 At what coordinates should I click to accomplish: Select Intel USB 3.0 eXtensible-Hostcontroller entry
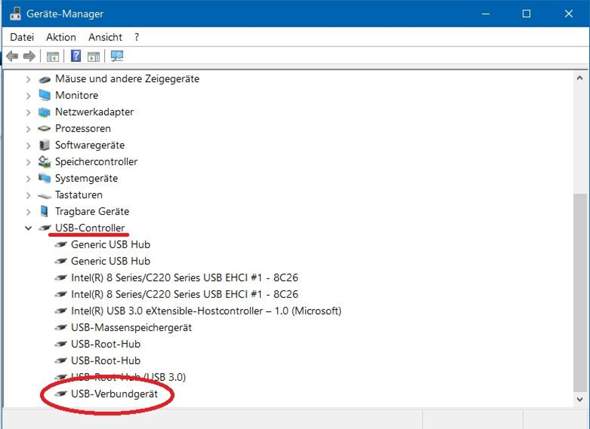tap(206, 311)
